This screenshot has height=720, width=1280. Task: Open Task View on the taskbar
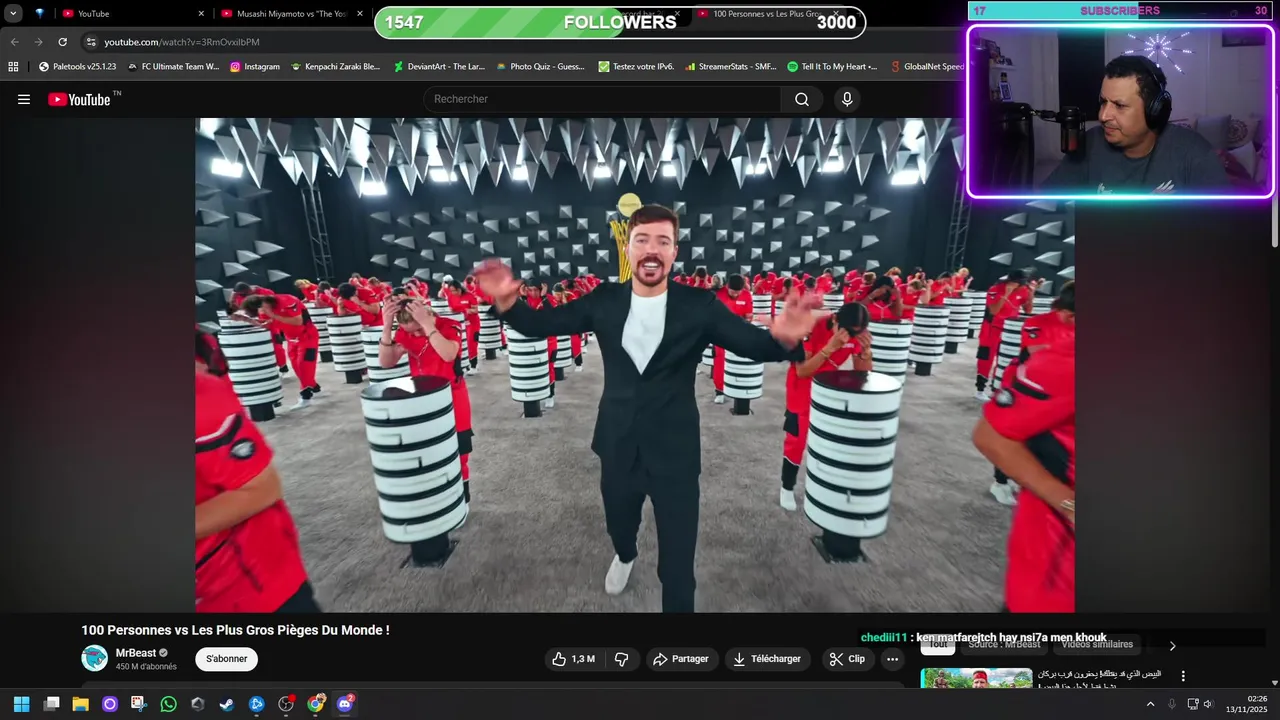pos(51,704)
